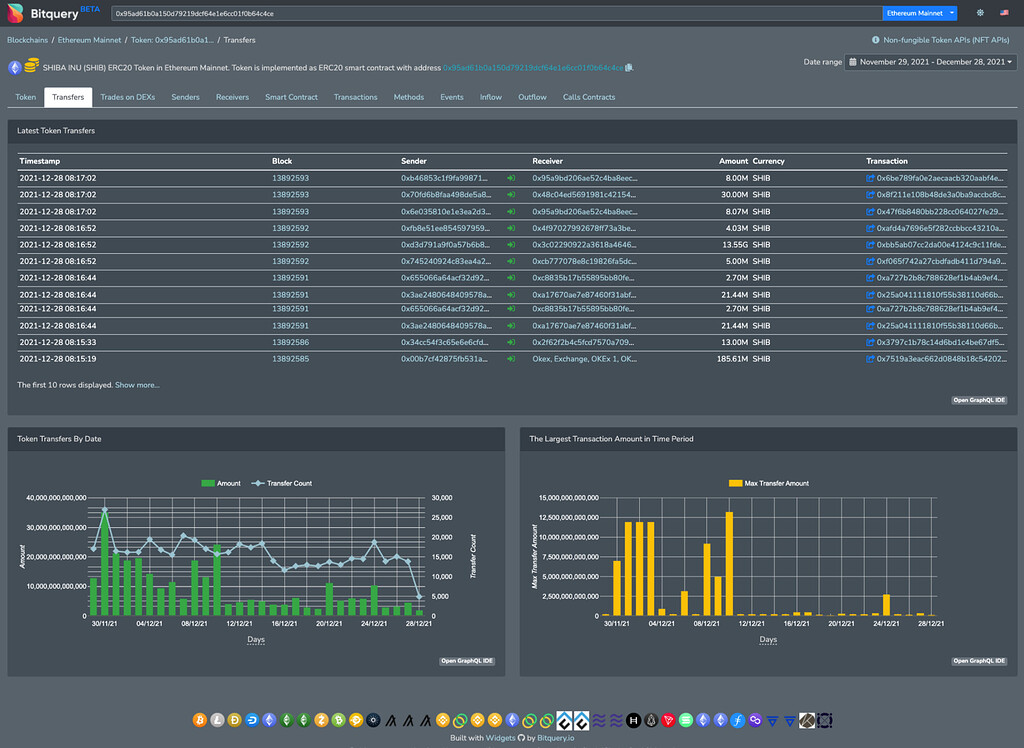Open the US flag language selector

pos(1003,14)
